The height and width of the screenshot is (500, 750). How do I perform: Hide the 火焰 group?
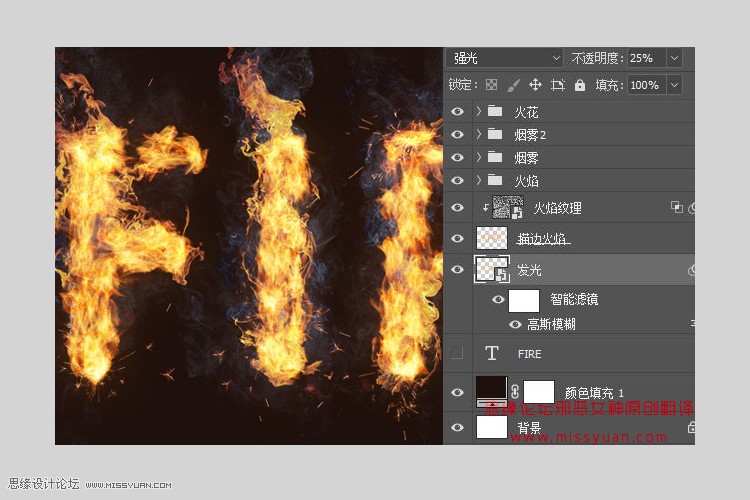point(457,180)
